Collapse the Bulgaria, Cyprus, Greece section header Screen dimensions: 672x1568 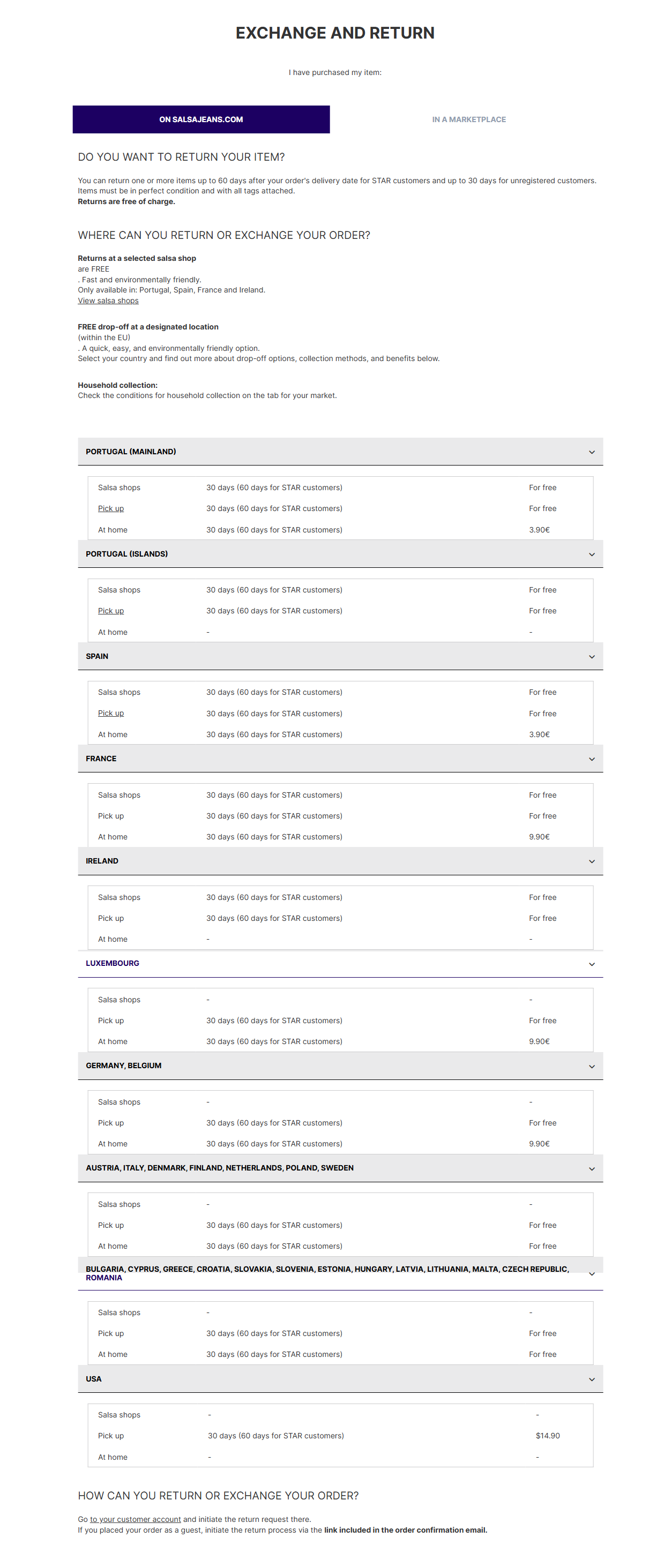point(327,1273)
